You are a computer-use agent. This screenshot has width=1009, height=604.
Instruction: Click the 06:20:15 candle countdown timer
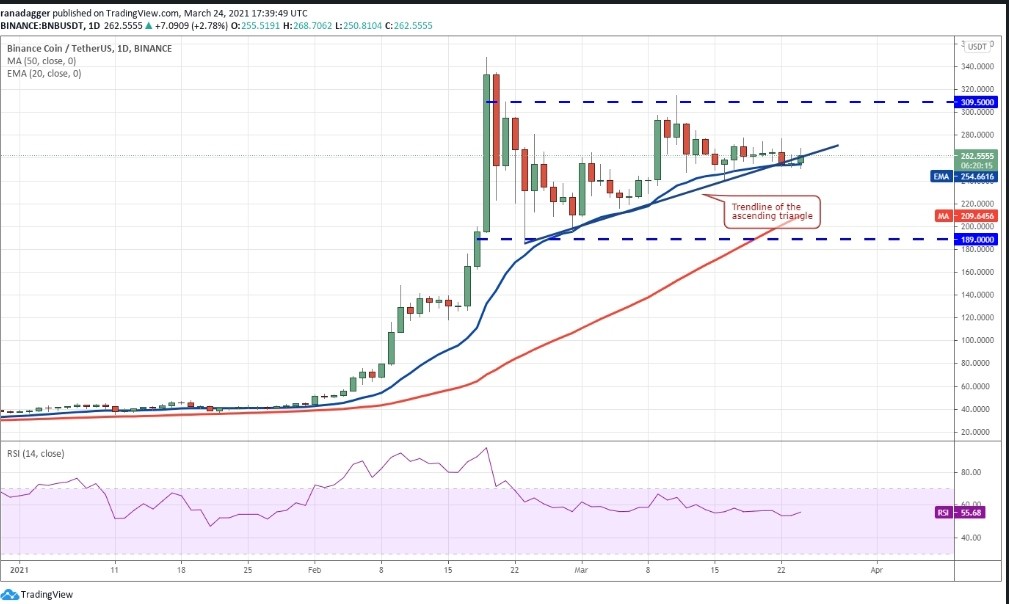tap(977, 165)
